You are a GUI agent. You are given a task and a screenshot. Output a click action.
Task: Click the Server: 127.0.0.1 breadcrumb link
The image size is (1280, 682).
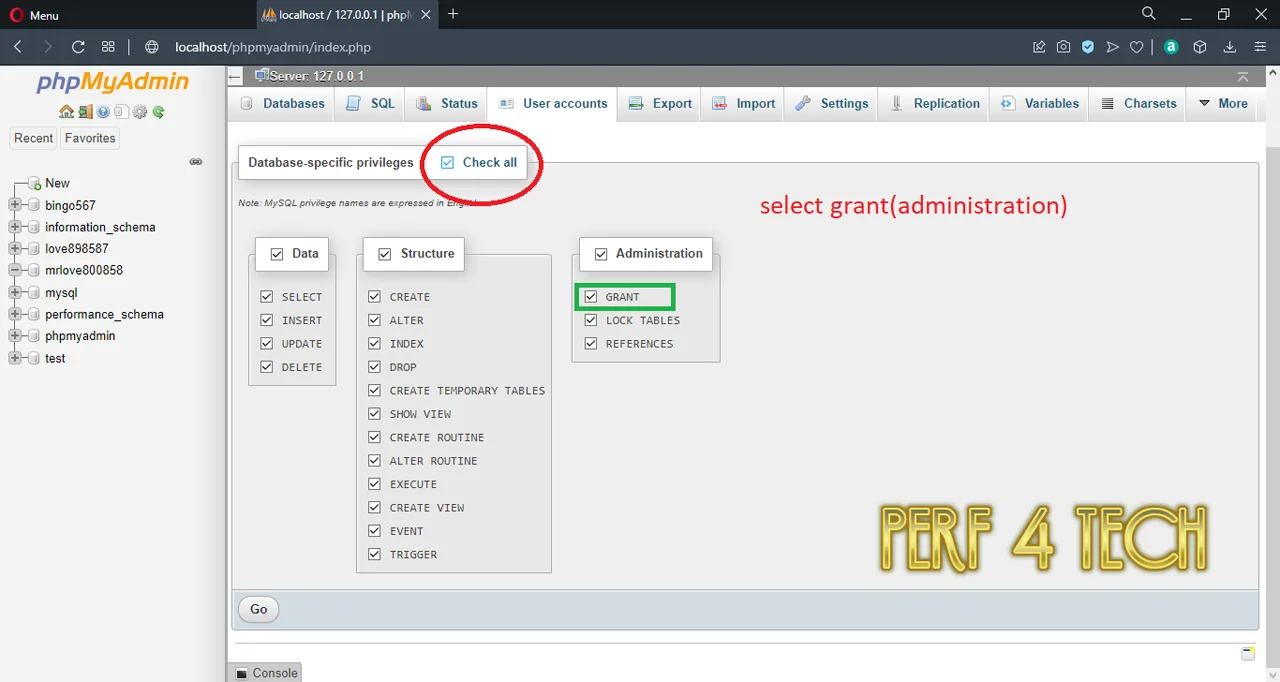click(x=316, y=76)
